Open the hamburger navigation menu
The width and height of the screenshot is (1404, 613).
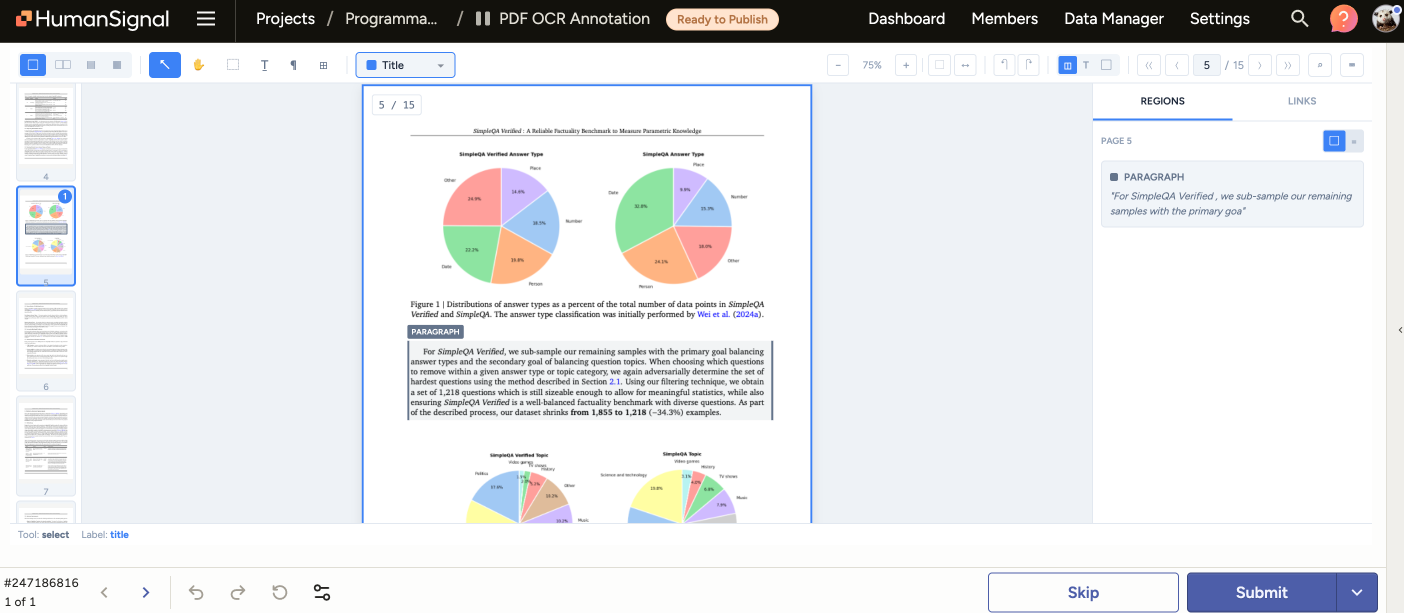click(x=206, y=18)
